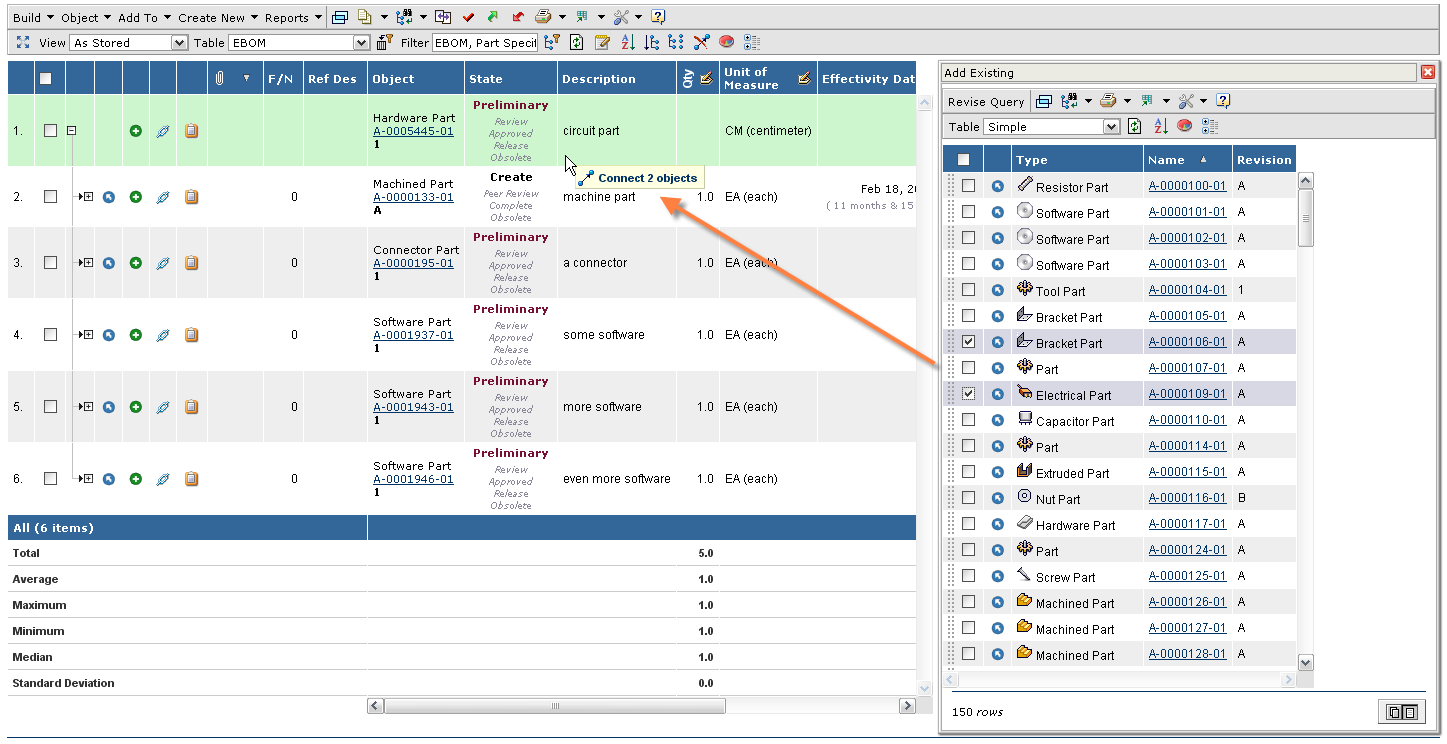Click the tools icon in the Add Existing toolbar
The width and height of the screenshot is (1447, 744).
[x=1186, y=101]
